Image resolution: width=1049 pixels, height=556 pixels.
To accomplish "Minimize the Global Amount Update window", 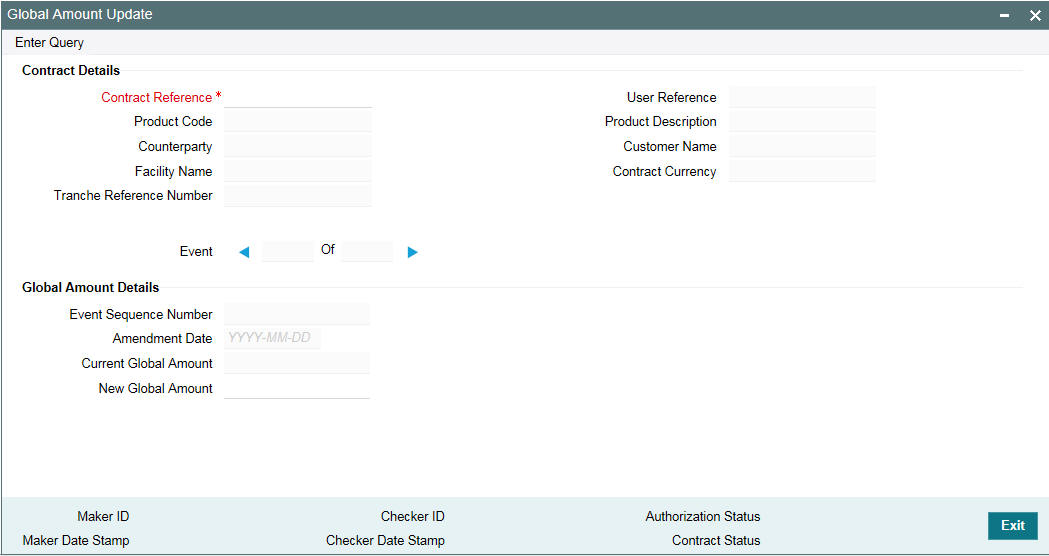I will [x=1005, y=15].
